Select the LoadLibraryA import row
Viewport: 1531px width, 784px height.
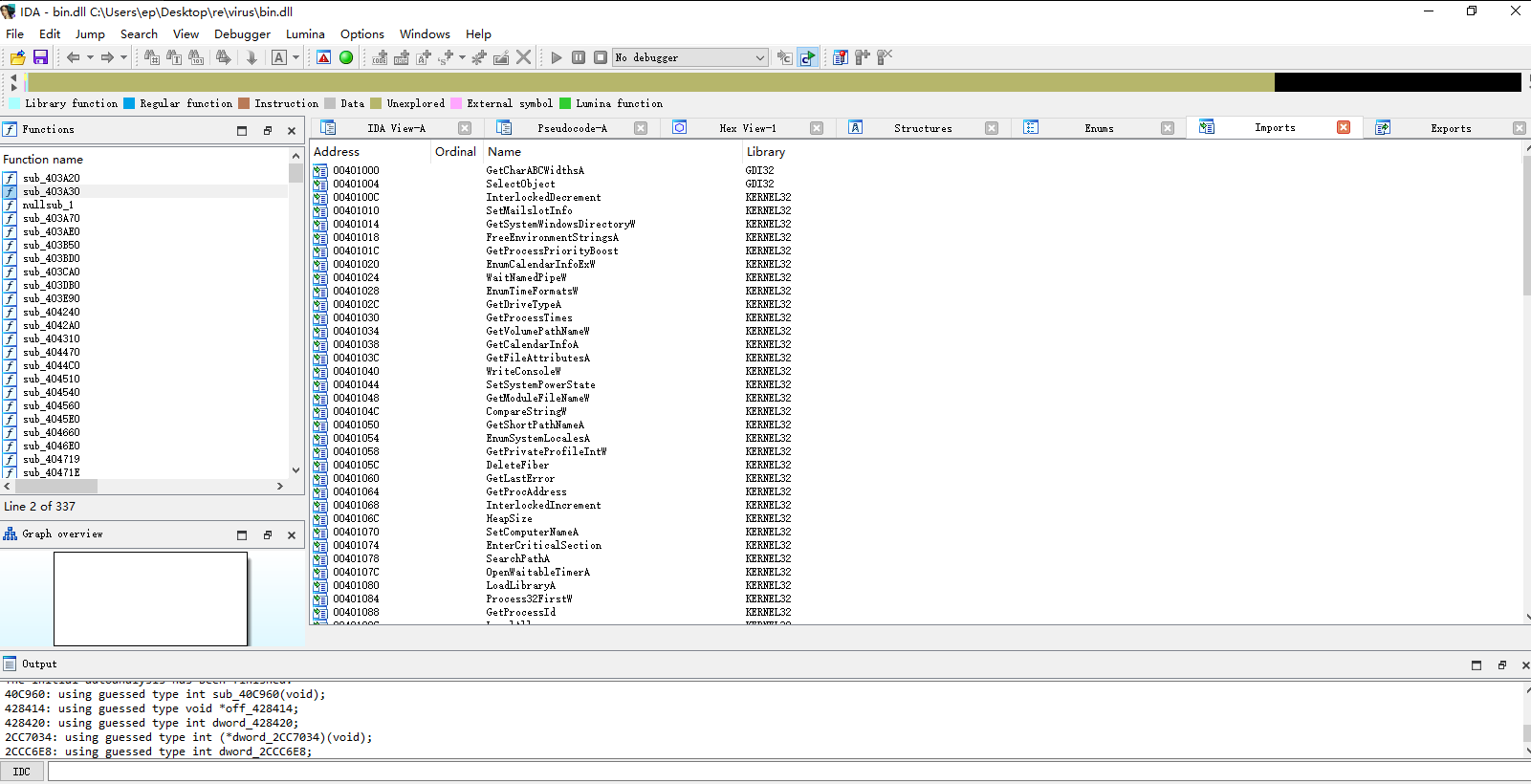(x=916, y=585)
